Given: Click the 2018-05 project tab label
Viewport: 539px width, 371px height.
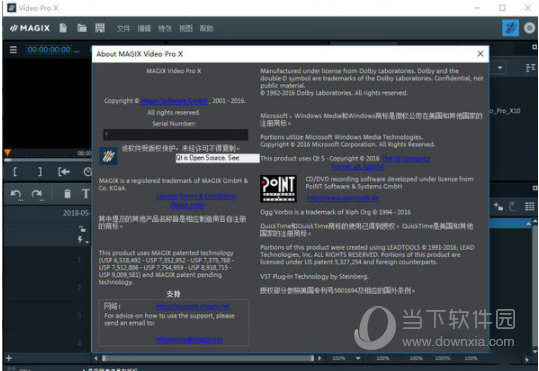Looking at the screenshot, I should [x=76, y=213].
